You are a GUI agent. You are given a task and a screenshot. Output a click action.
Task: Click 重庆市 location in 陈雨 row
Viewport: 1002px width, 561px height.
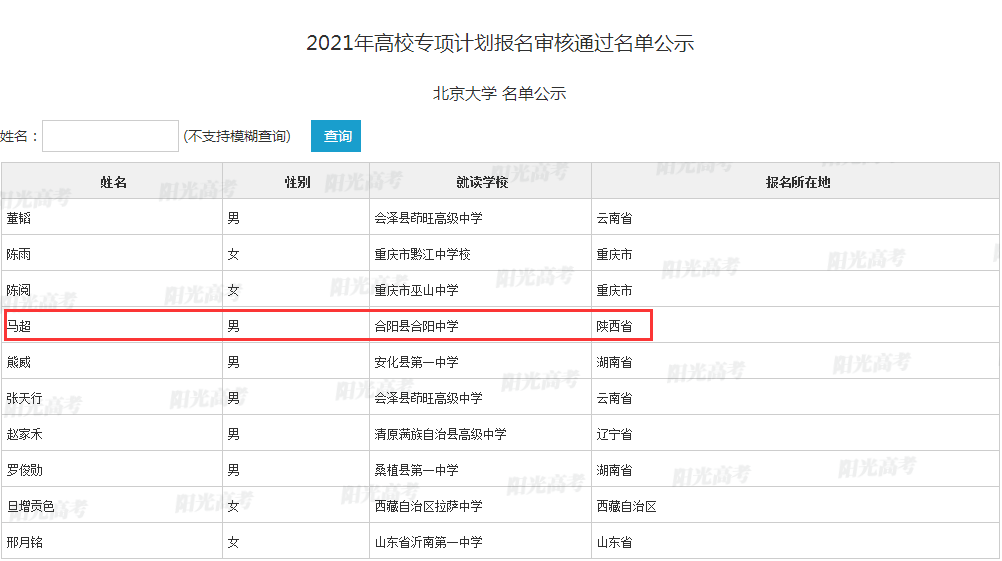(614, 254)
